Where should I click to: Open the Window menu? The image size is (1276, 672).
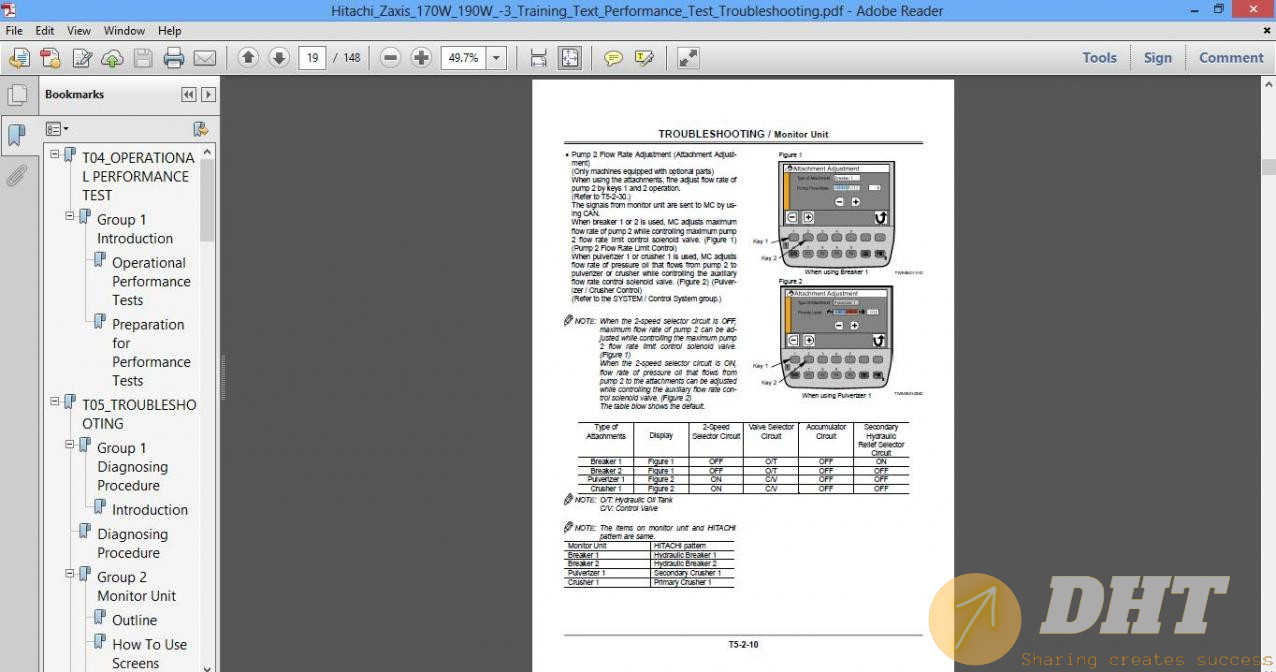pos(125,31)
